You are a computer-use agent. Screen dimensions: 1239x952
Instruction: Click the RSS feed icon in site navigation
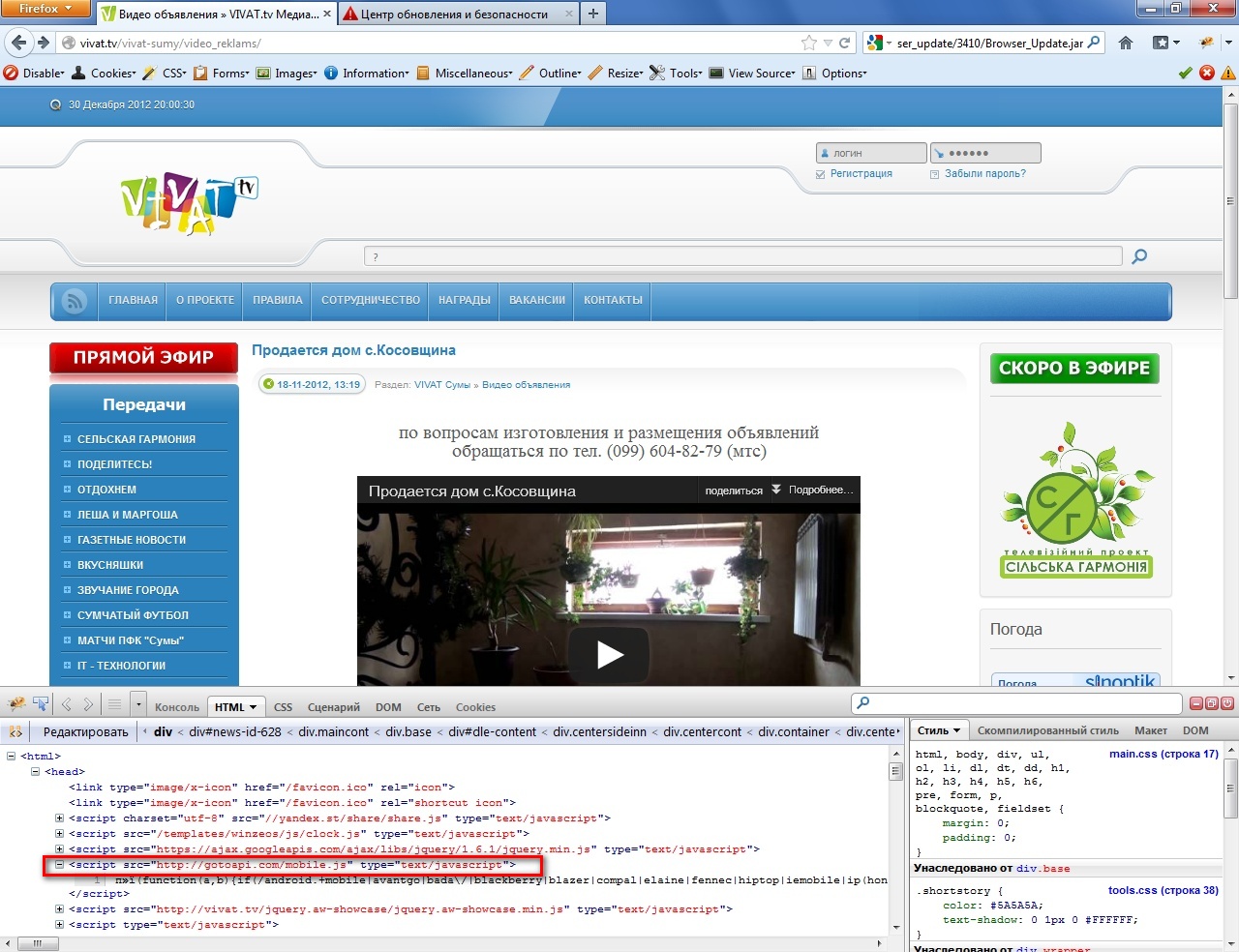pyautogui.click(x=75, y=301)
